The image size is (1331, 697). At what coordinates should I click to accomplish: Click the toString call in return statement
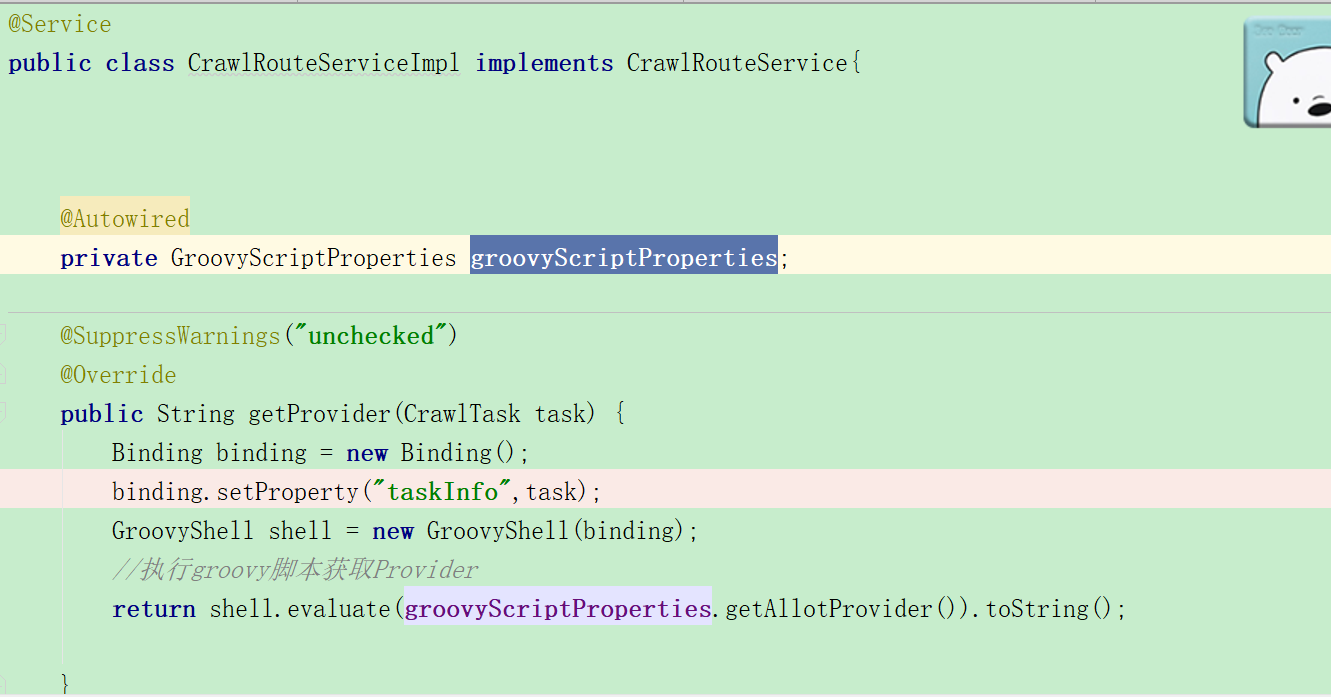[x=1036, y=609]
